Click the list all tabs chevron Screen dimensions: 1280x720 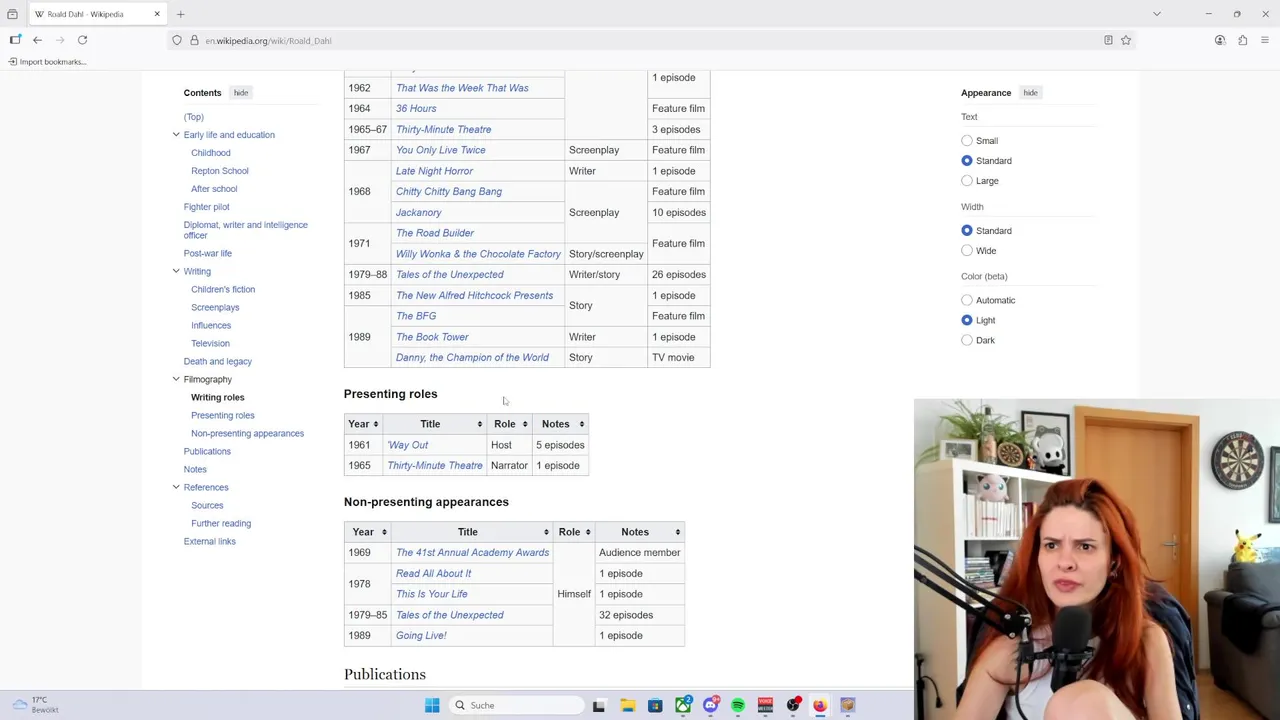[1157, 14]
